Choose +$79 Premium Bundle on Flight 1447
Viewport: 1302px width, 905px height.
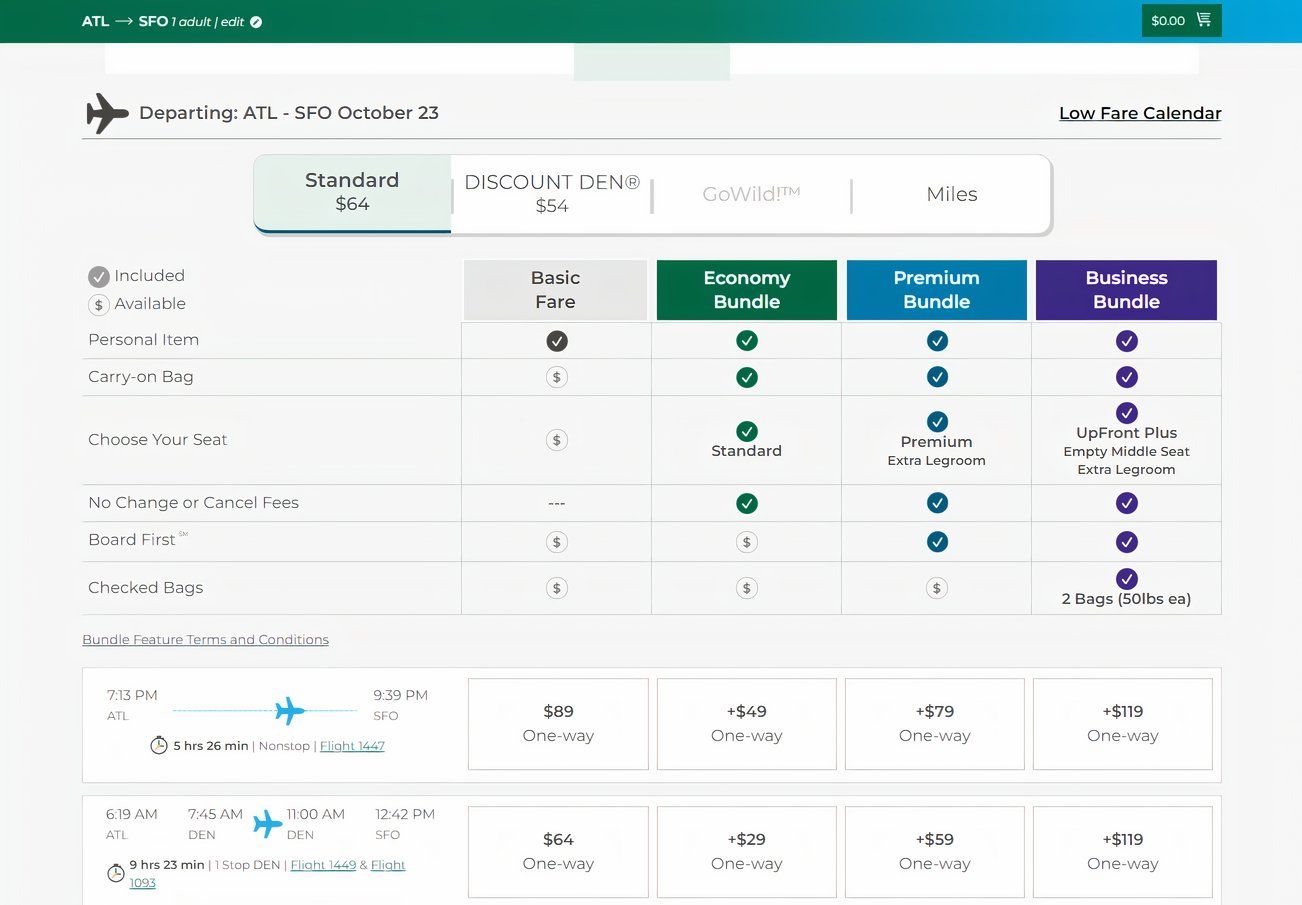point(934,724)
